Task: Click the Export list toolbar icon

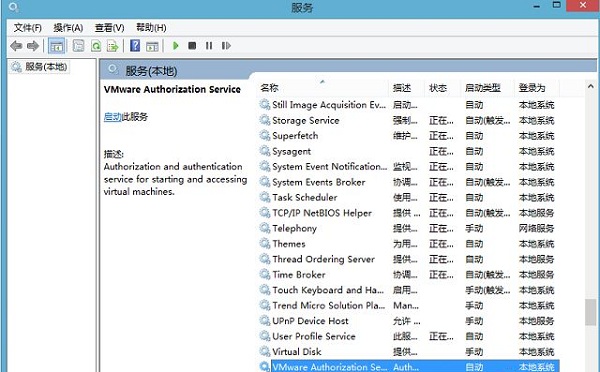Action: [112, 46]
